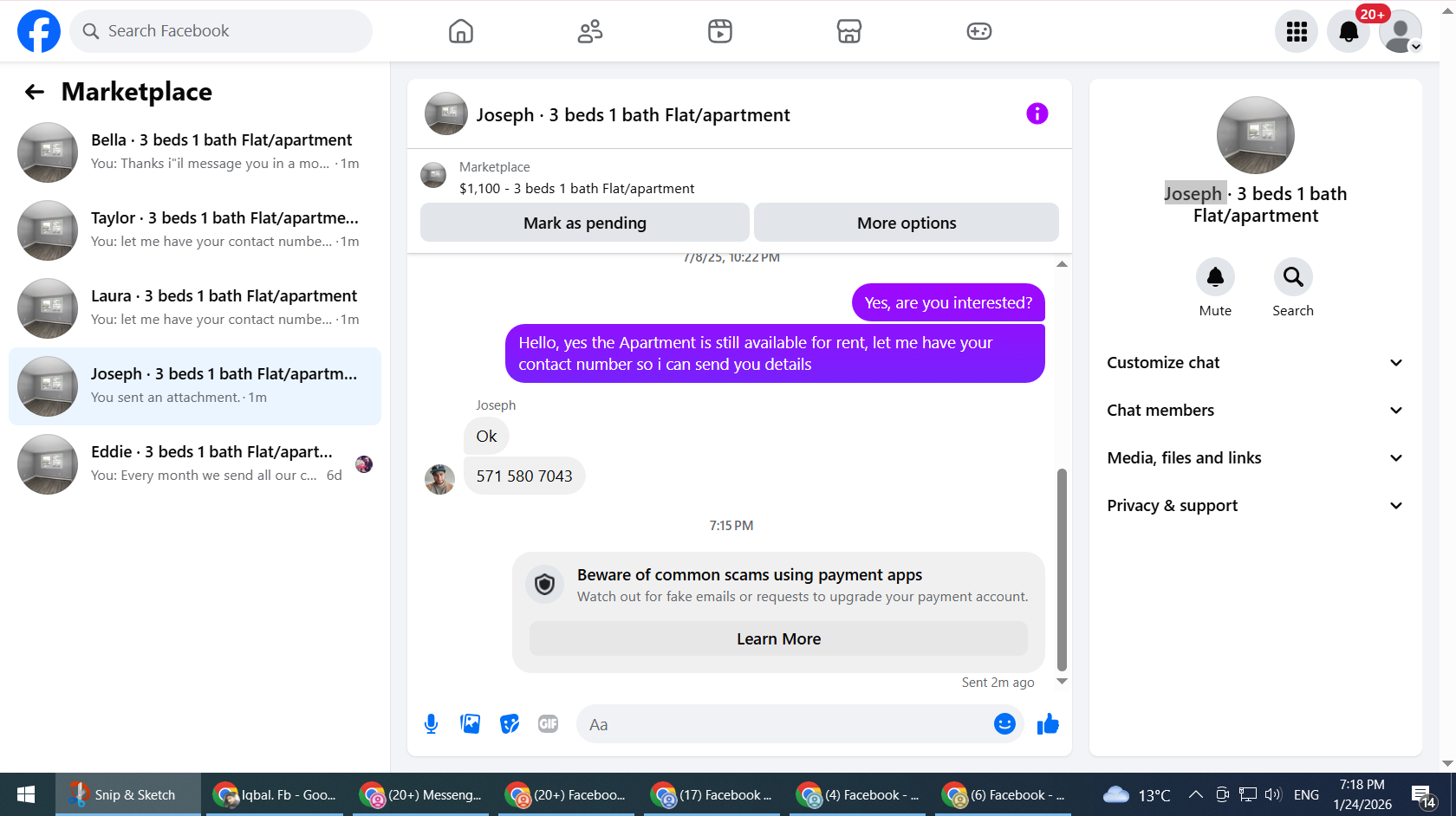Click the chat scrollbar thumb
The width and height of the screenshot is (1456, 816).
pyautogui.click(x=1062, y=570)
